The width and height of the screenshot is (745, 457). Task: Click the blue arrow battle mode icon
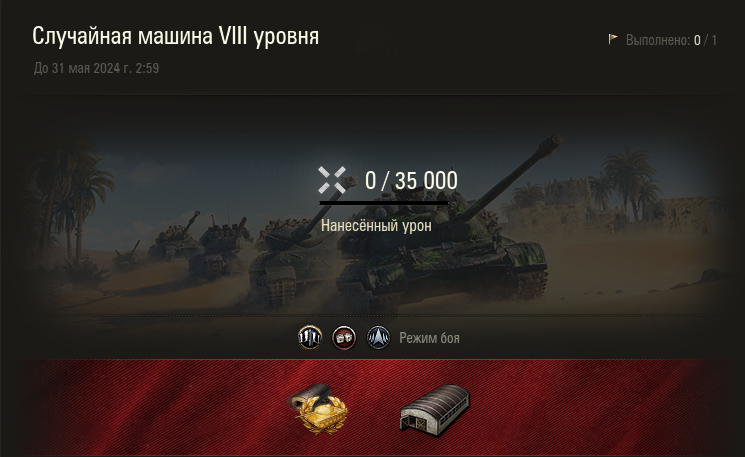[378, 338]
